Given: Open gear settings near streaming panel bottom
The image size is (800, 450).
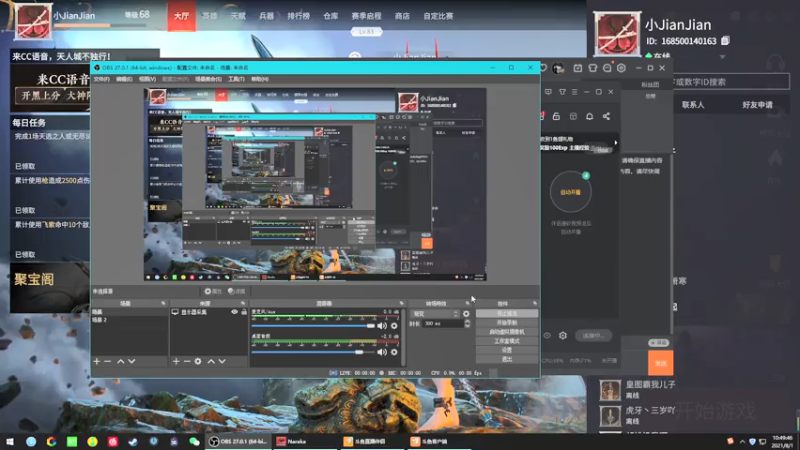Looking at the screenshot, I should click(563, 335).
